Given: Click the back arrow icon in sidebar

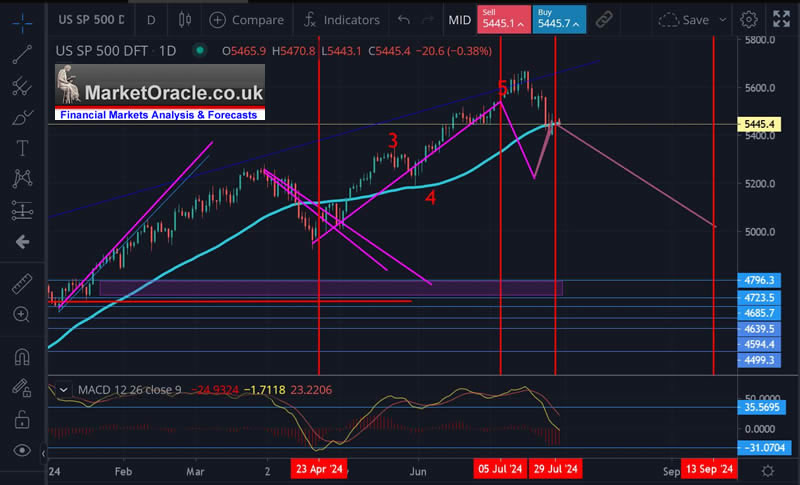Looking at the screenshot, I should [x=22, y=241].
